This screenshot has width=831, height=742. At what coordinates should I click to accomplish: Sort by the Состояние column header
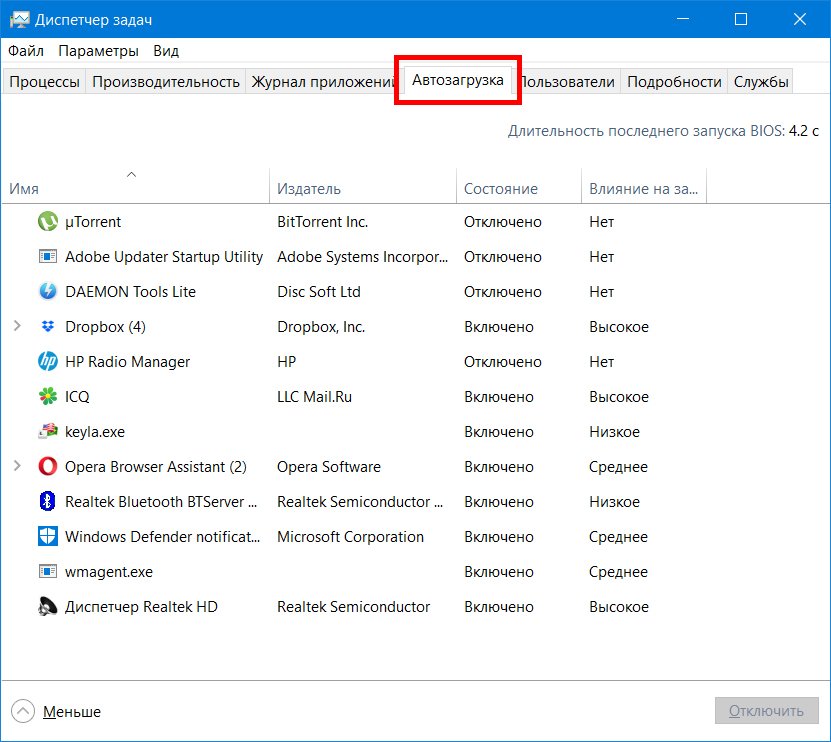501,189
